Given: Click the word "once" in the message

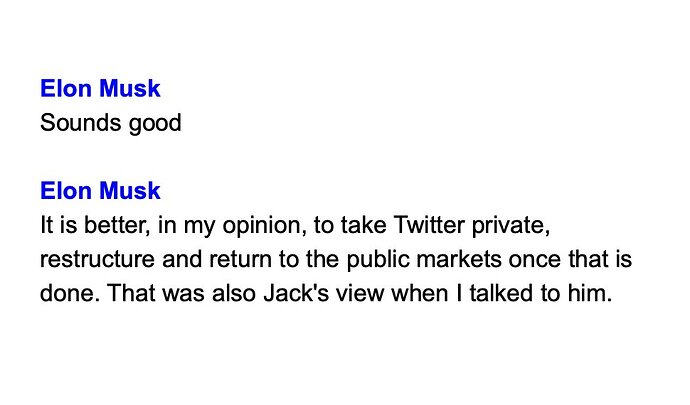Looking at the screenshot, I should tap(535, 260).
